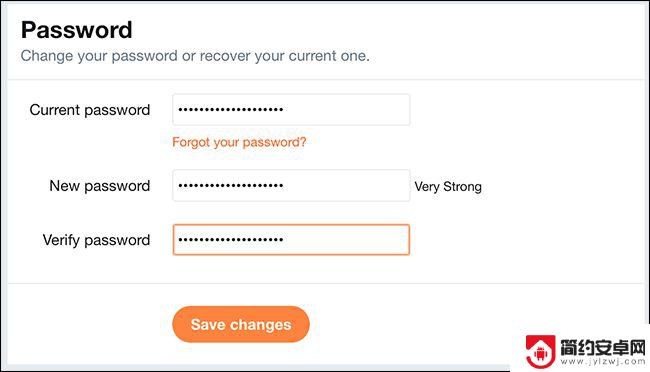Click the 'Change your password or recover' subtitle
The height and width of the screenshot is (372, 650).
195,56
